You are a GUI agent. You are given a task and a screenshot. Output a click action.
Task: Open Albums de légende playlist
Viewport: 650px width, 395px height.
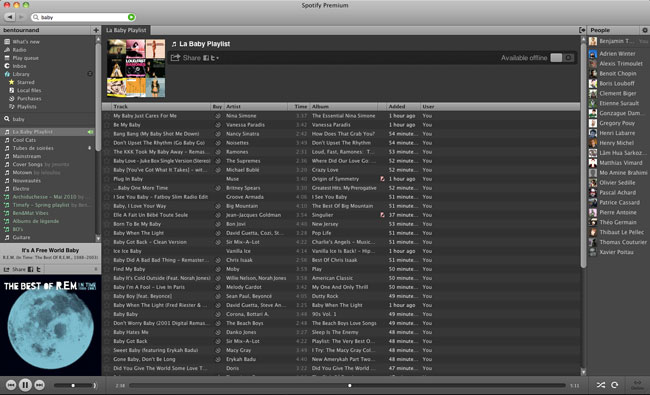pyautogui.click(x=36, y=221)
